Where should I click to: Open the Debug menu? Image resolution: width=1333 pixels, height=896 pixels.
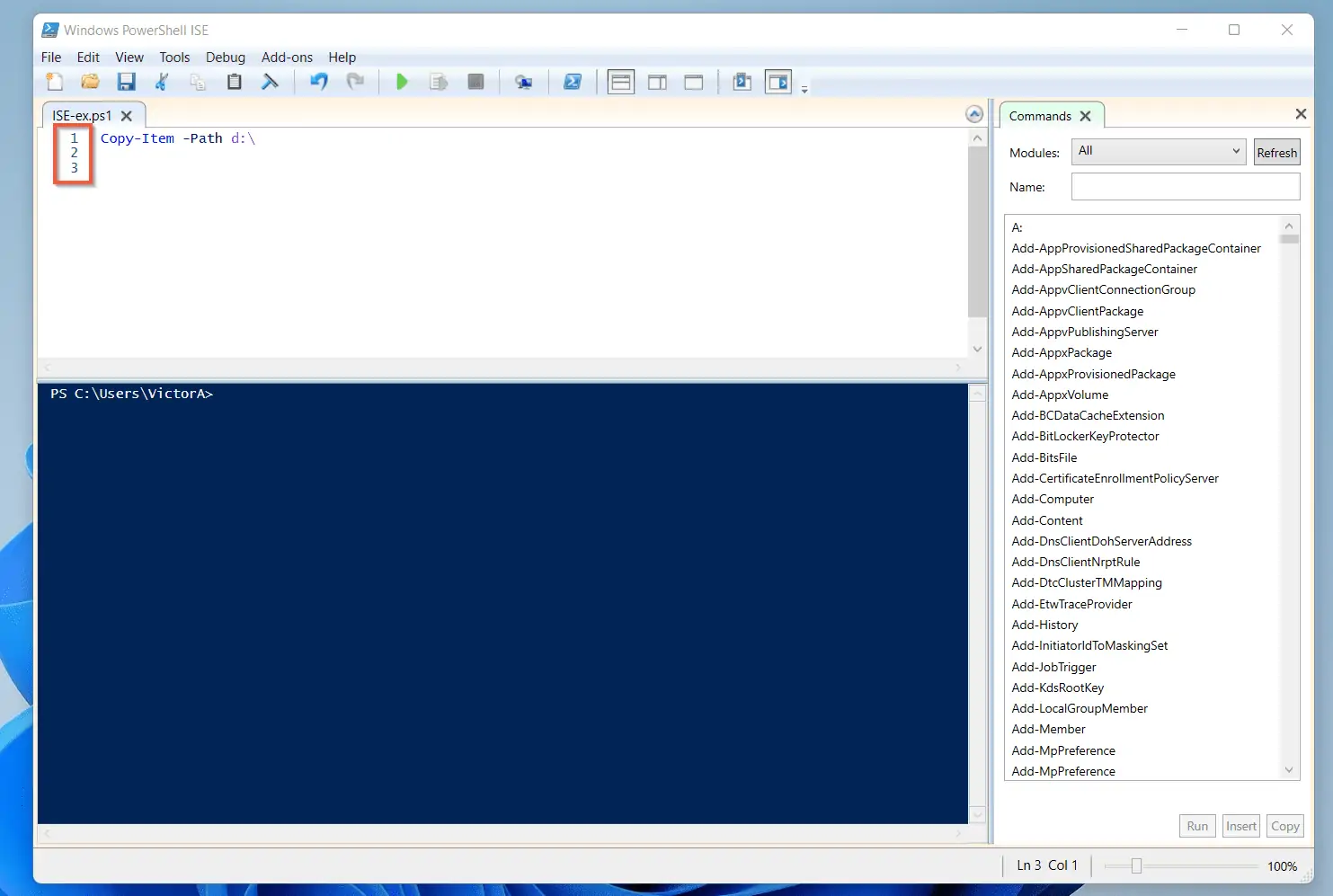pyautogui.click(x=226, y=57)
